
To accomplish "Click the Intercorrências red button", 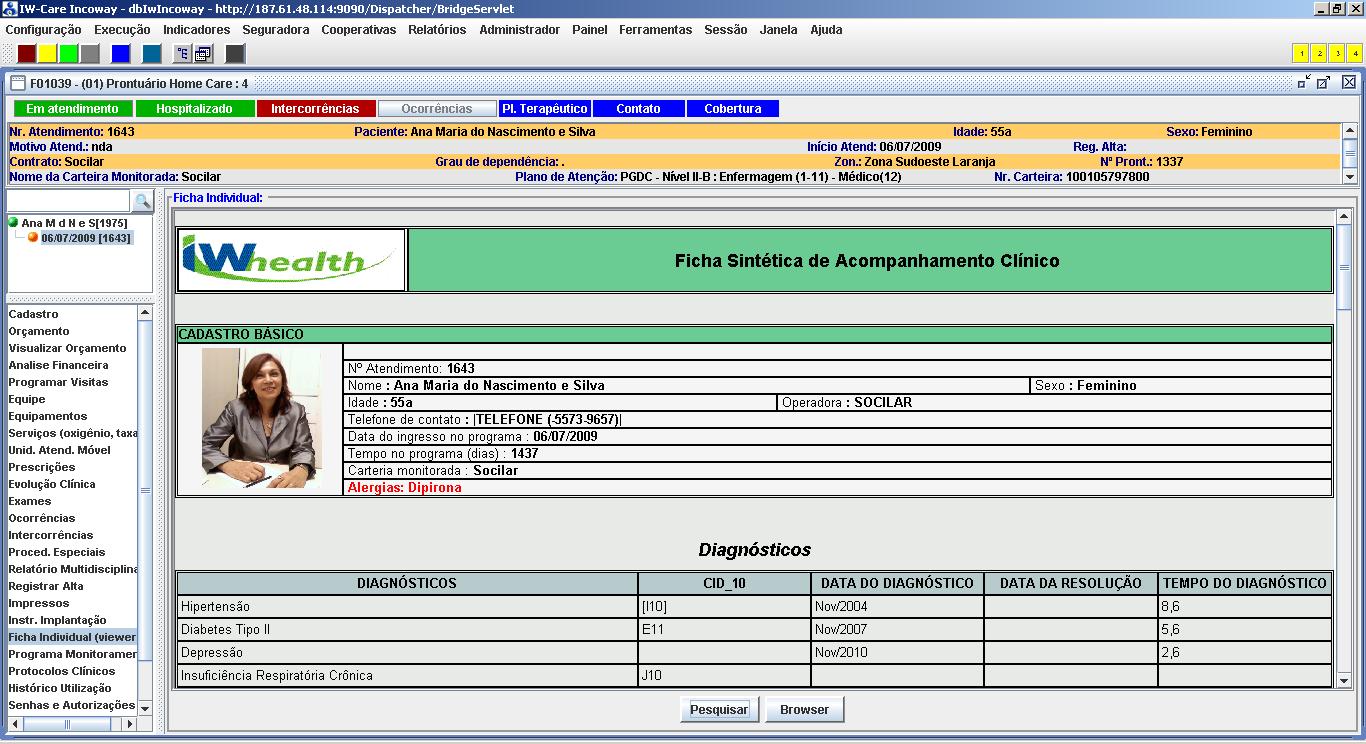I will tap(315, 109).
